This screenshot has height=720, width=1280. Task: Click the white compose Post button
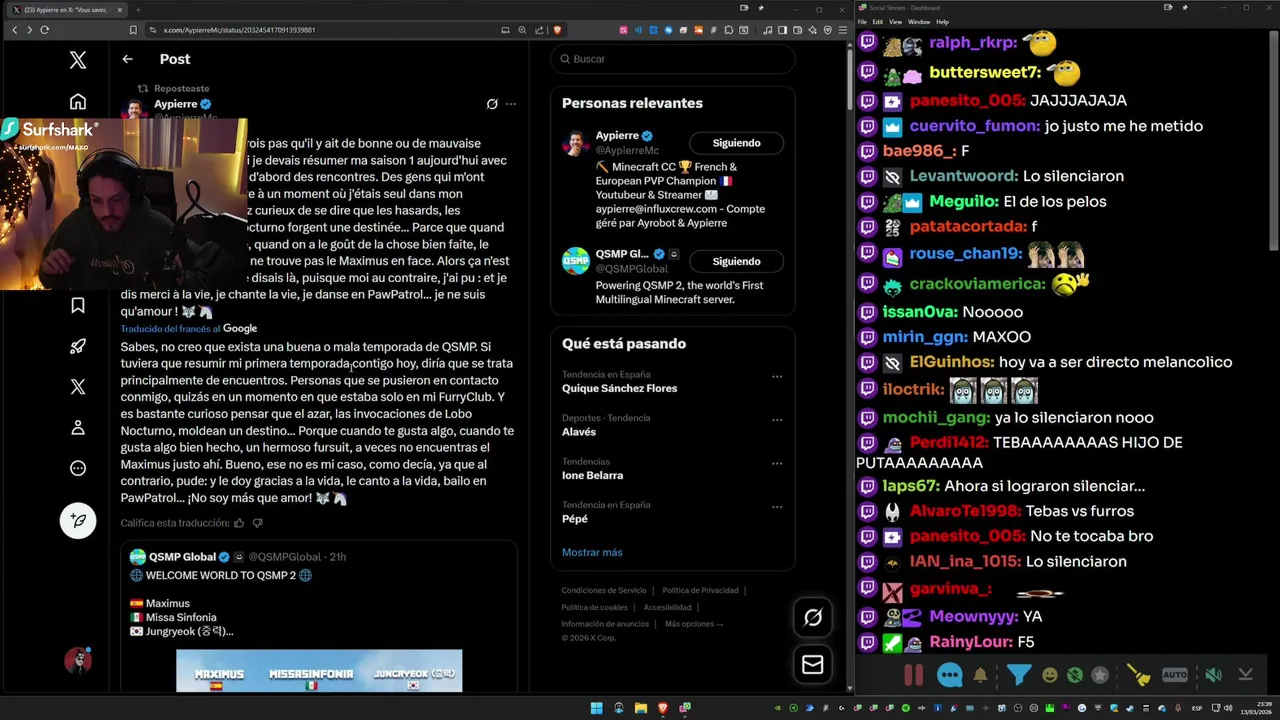click(78, 520)
